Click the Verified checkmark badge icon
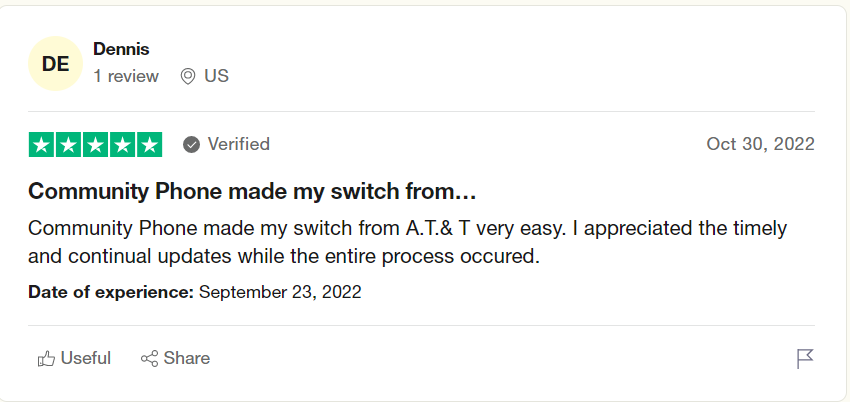 pos(192,145)
